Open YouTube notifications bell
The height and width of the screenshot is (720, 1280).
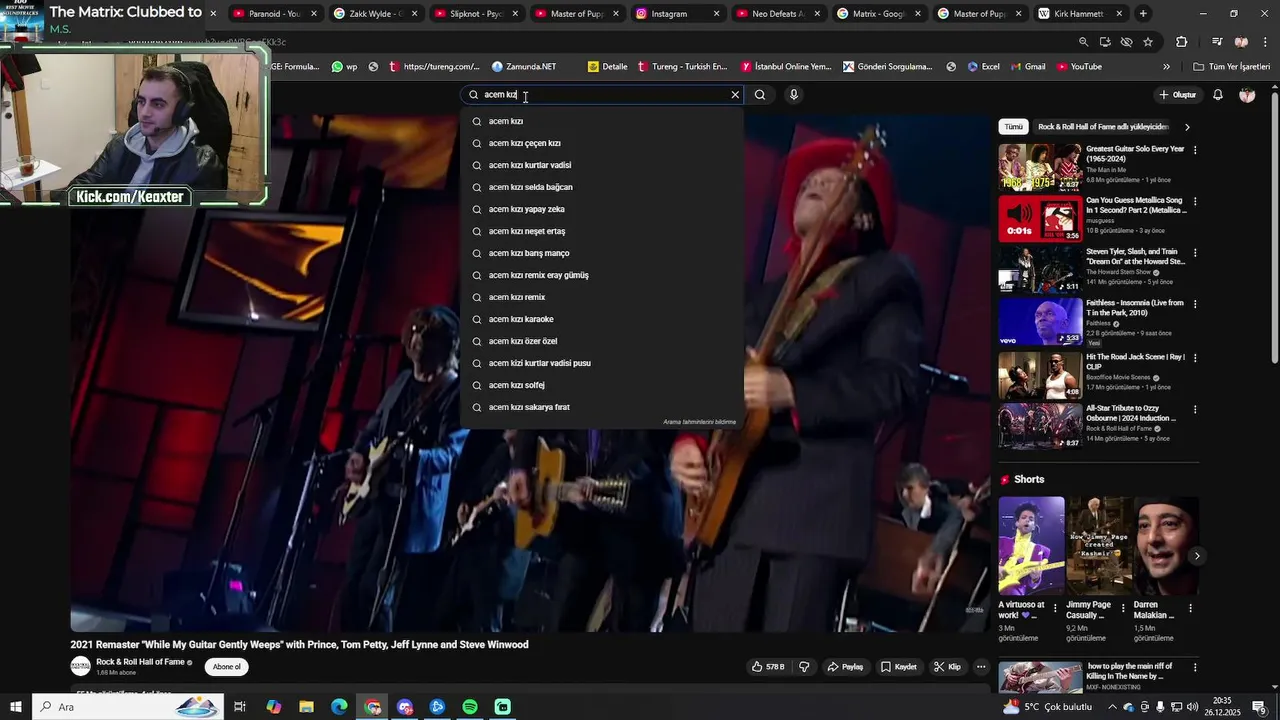(x=1218, y=95)
